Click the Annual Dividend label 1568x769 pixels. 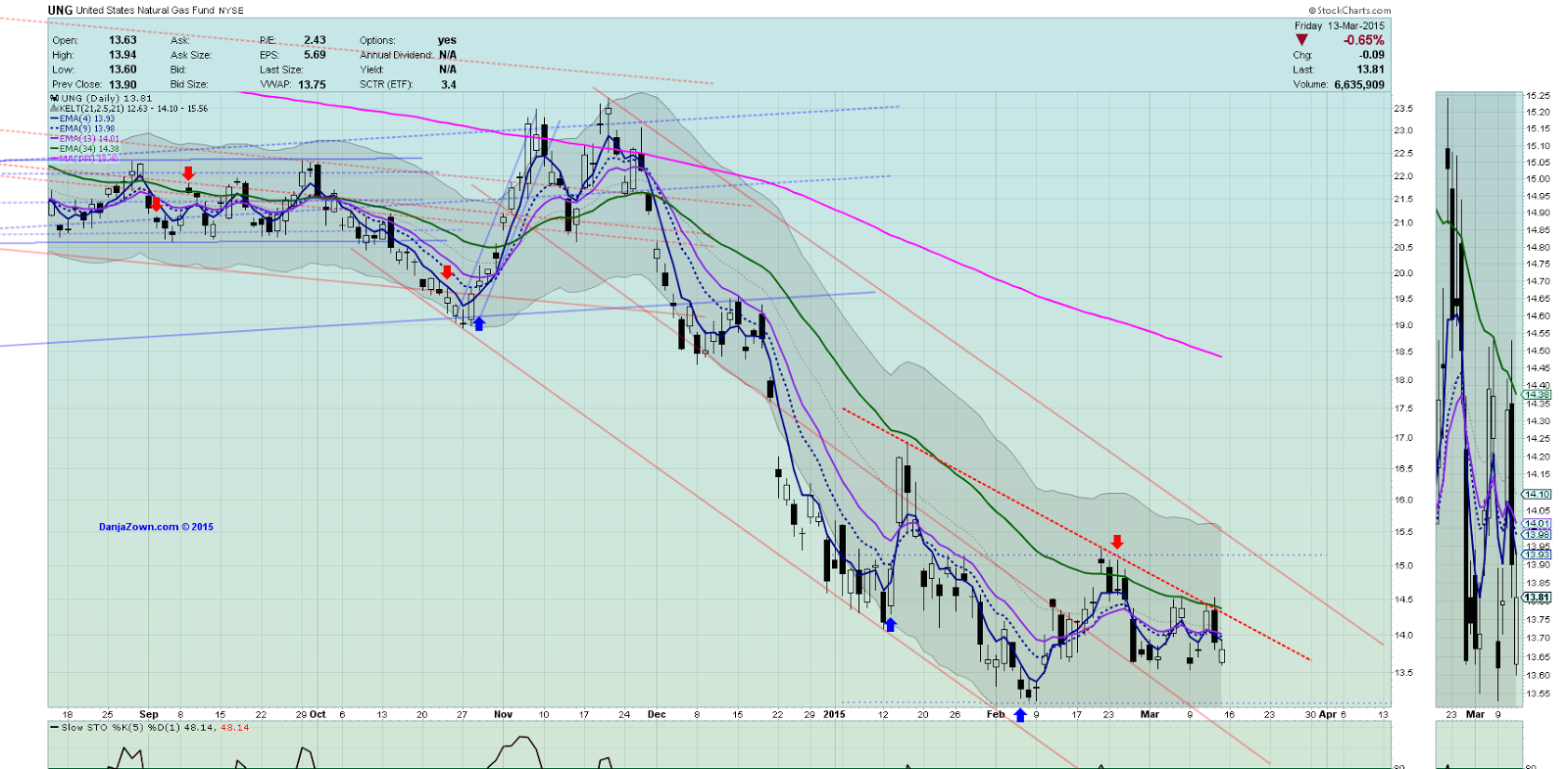coord(396,55)
